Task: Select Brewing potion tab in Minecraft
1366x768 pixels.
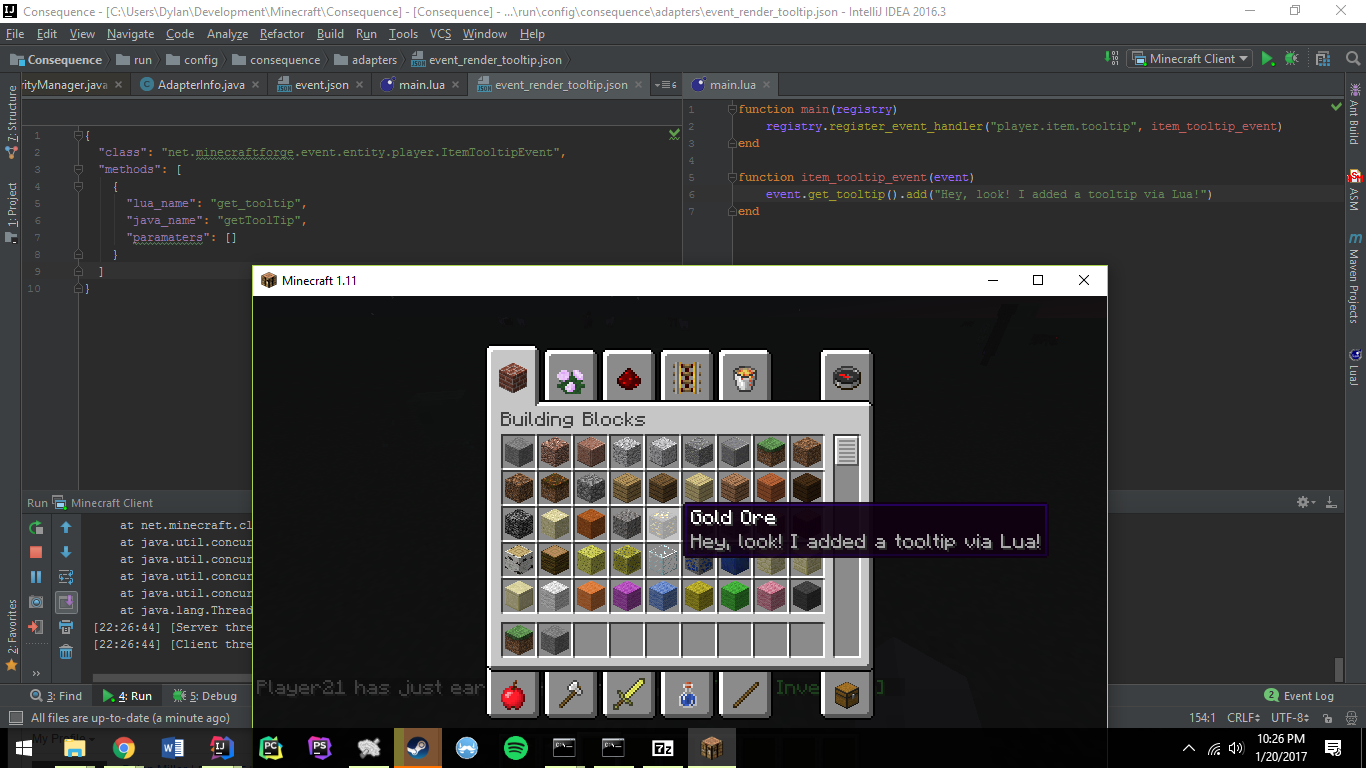Action: [686, 693]
